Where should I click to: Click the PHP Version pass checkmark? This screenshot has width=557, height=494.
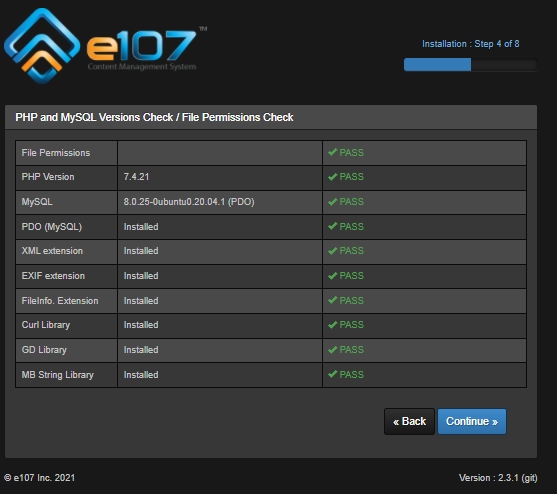pyautogui.click(x=332, y=177)
